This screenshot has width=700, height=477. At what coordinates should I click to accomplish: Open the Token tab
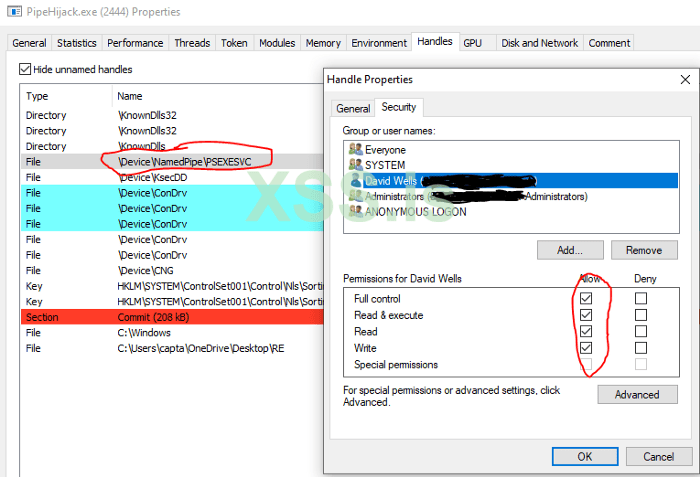point(234,43)
